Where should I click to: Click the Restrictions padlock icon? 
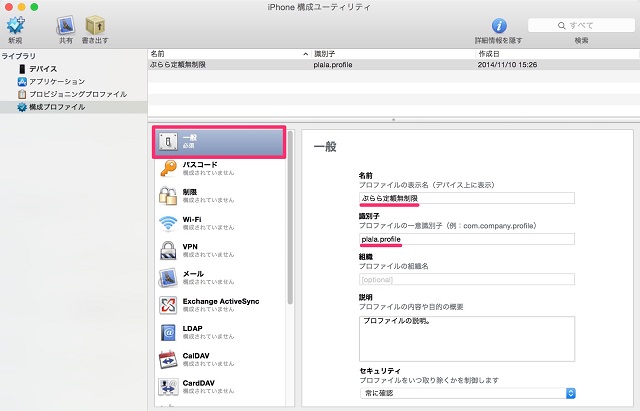168,196
